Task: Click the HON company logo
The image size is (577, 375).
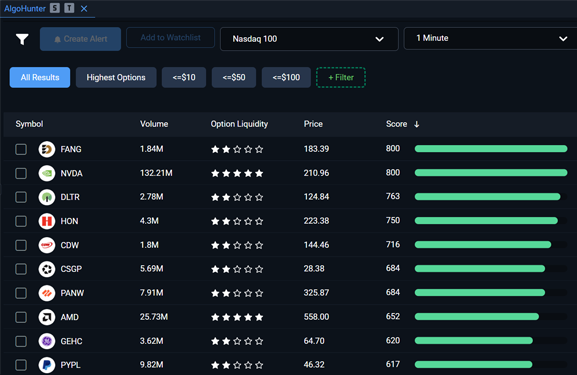Action: [x=47, y=221]
